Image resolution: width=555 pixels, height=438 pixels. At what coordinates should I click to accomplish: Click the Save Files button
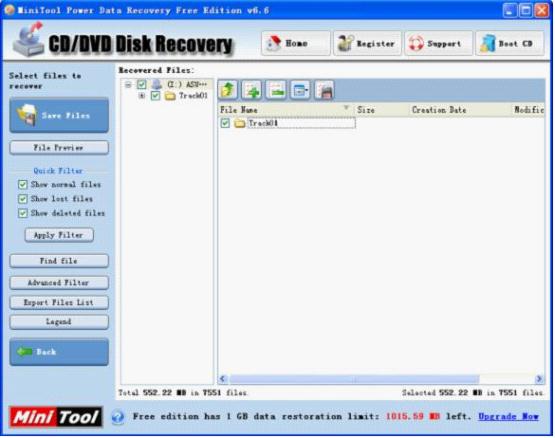(59, 115)
